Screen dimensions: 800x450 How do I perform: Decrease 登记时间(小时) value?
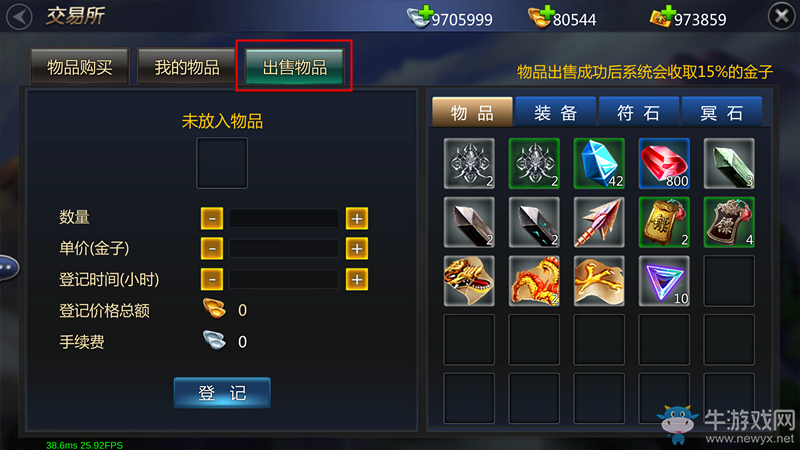click(212, 280)
